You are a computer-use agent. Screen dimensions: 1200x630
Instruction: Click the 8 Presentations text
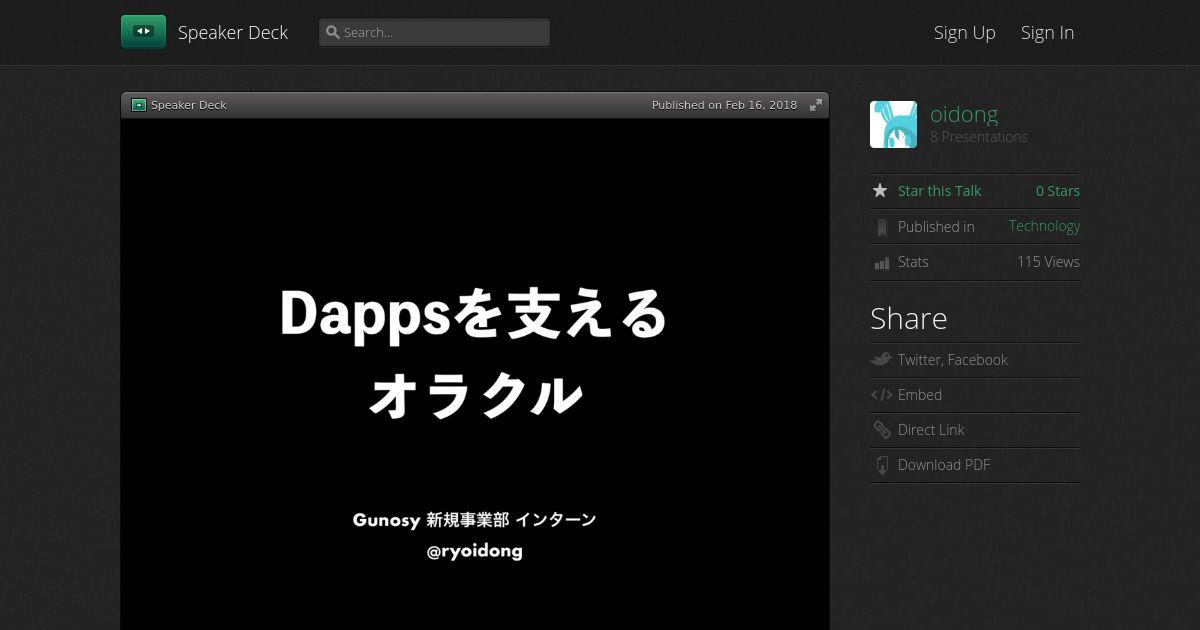coord(979,137)
